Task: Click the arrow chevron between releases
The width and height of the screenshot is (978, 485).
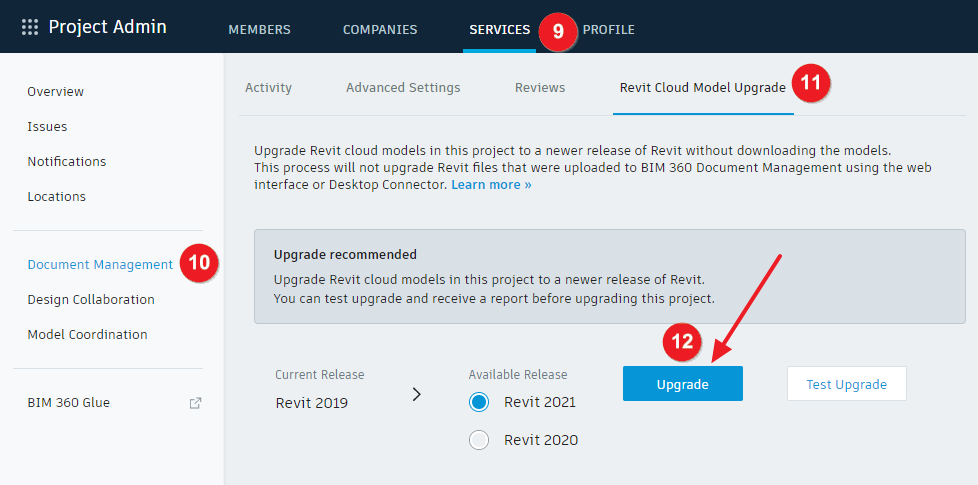Action: (x=417, y=394)
